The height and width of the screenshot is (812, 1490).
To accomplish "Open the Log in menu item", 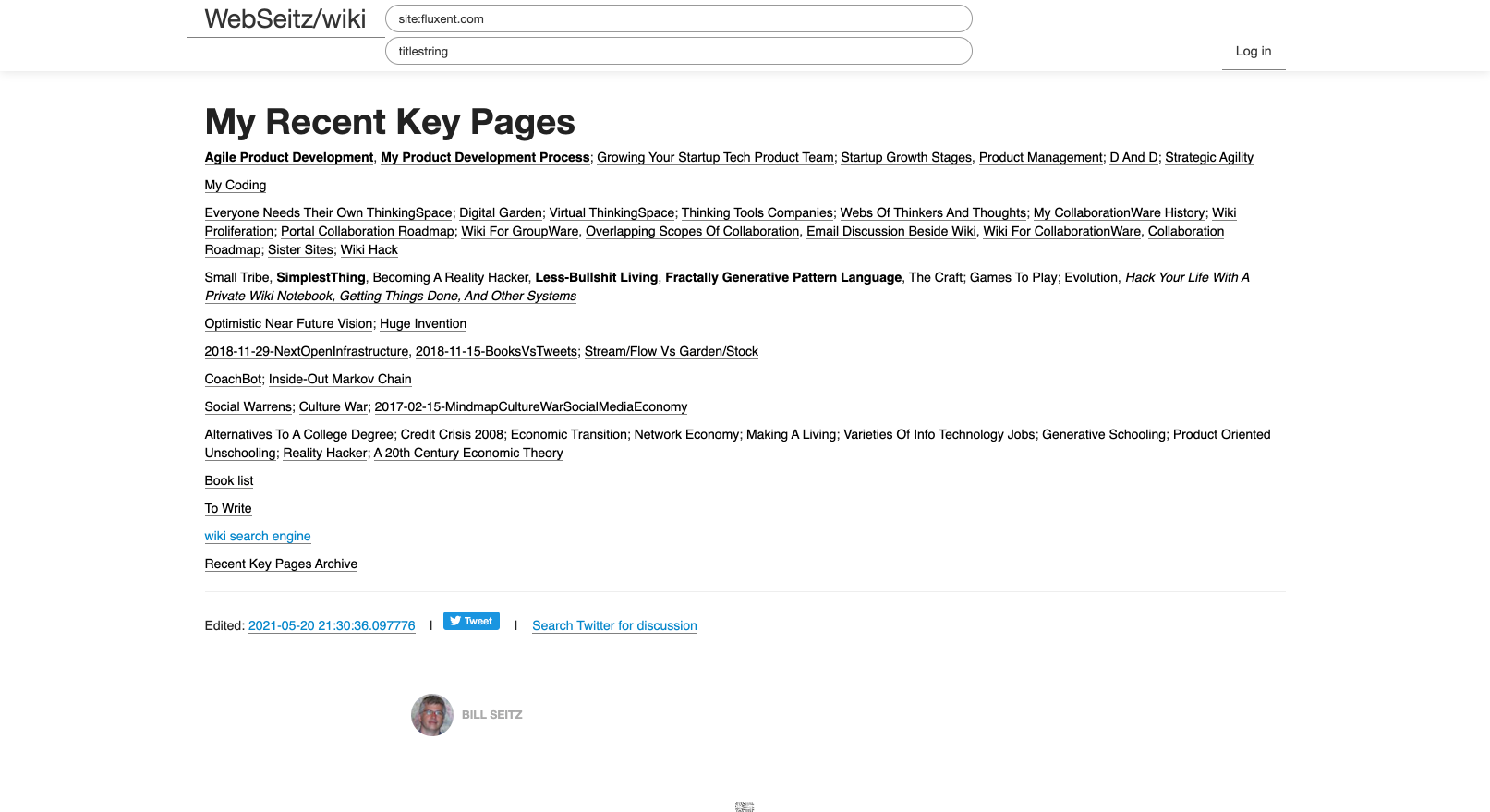I will 1253,51.
